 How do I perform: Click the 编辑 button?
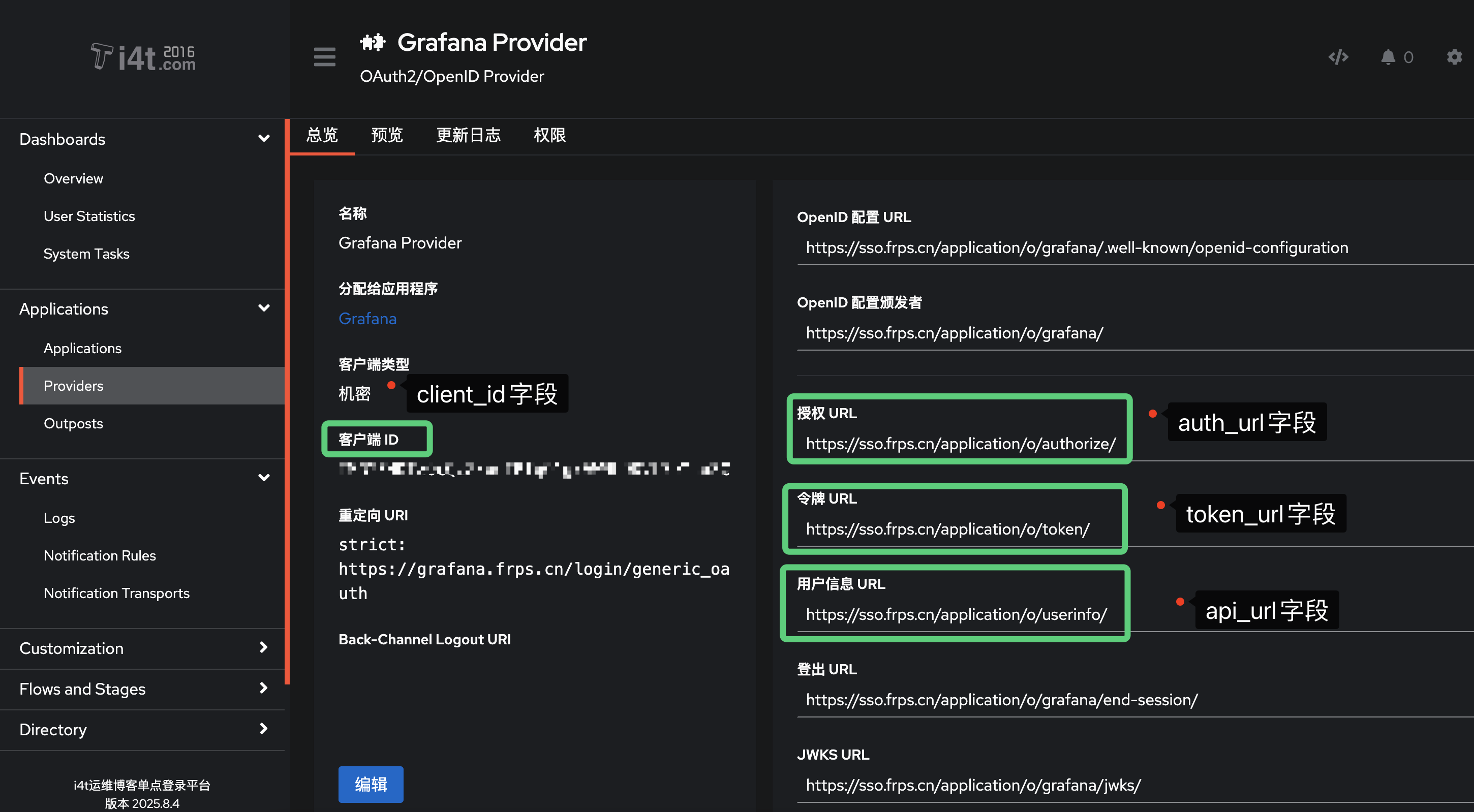pos(371,784)
